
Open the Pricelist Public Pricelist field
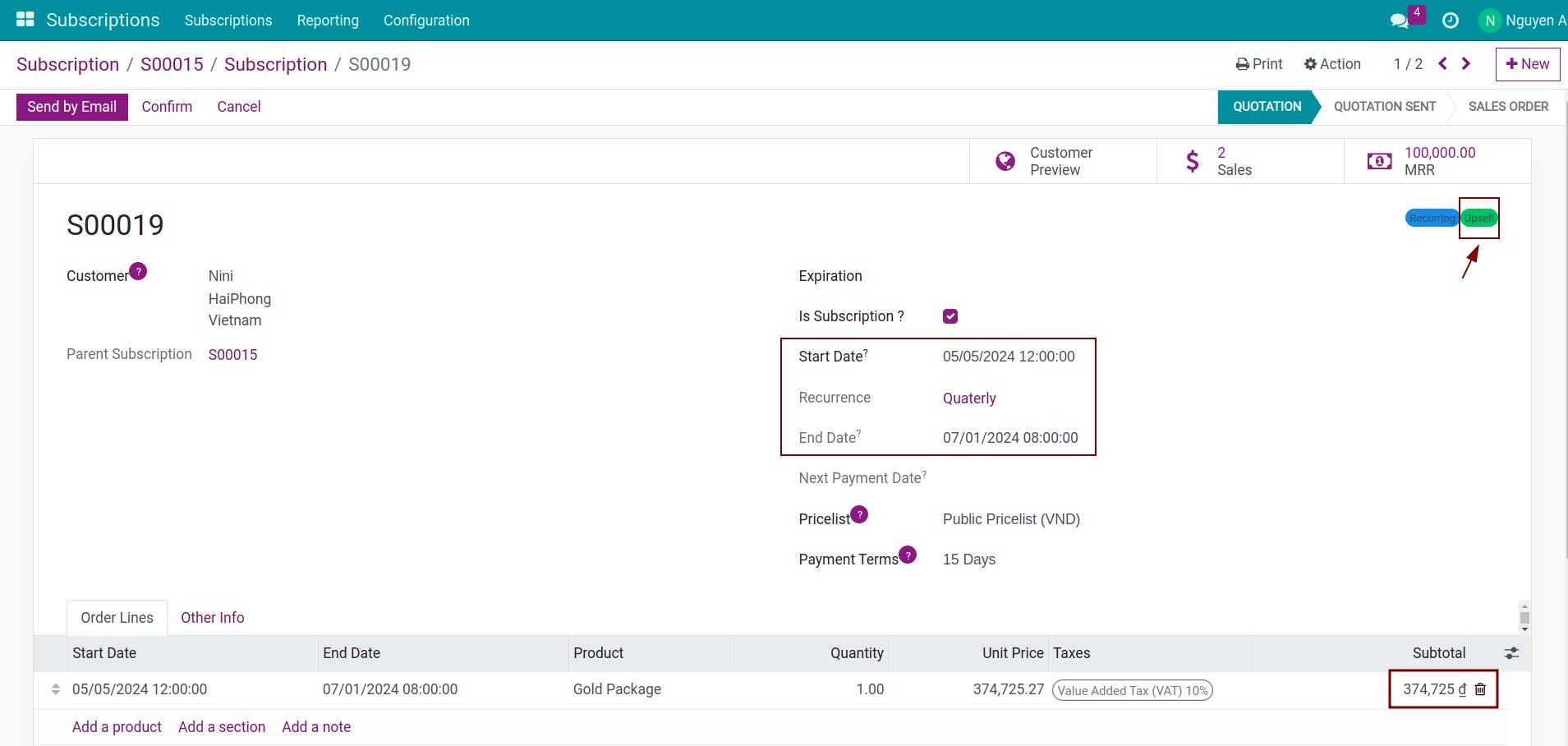[1011, 519]
